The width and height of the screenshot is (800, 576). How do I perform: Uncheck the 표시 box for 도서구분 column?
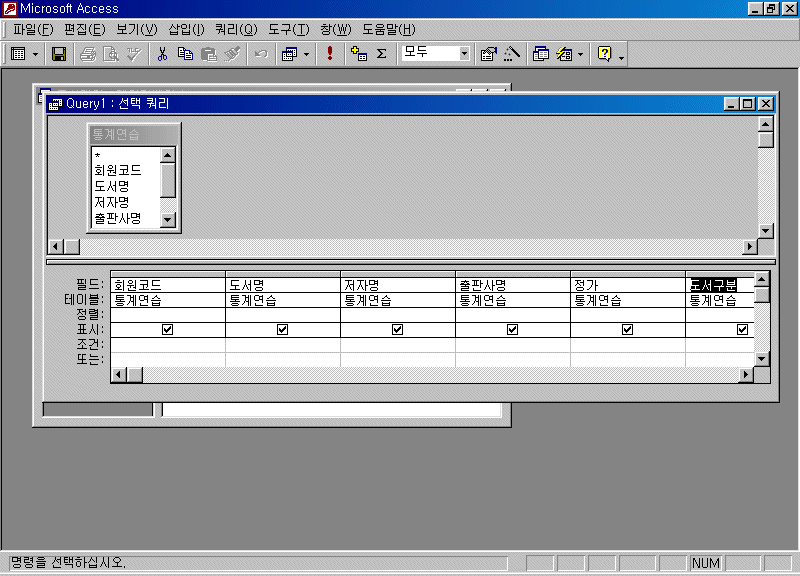[x=742, y=330]
